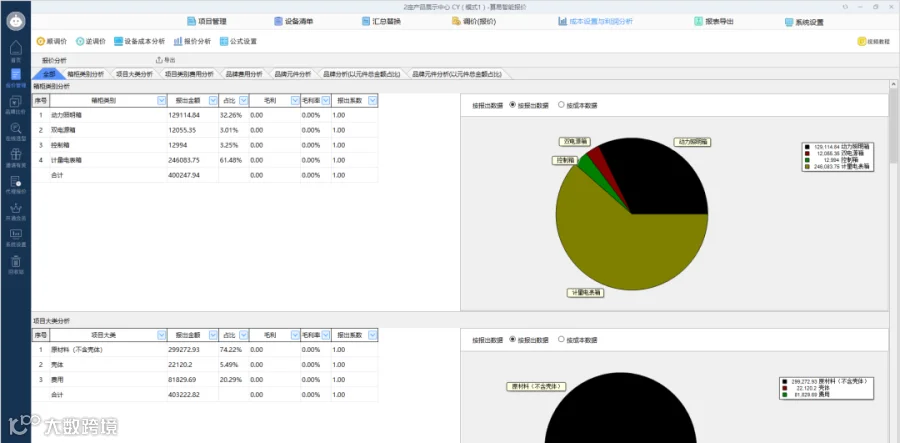Viewport: 900px width, 443px height.
Task: Open 品牌比价 in the left sidebar
Action: pos(15,104)
